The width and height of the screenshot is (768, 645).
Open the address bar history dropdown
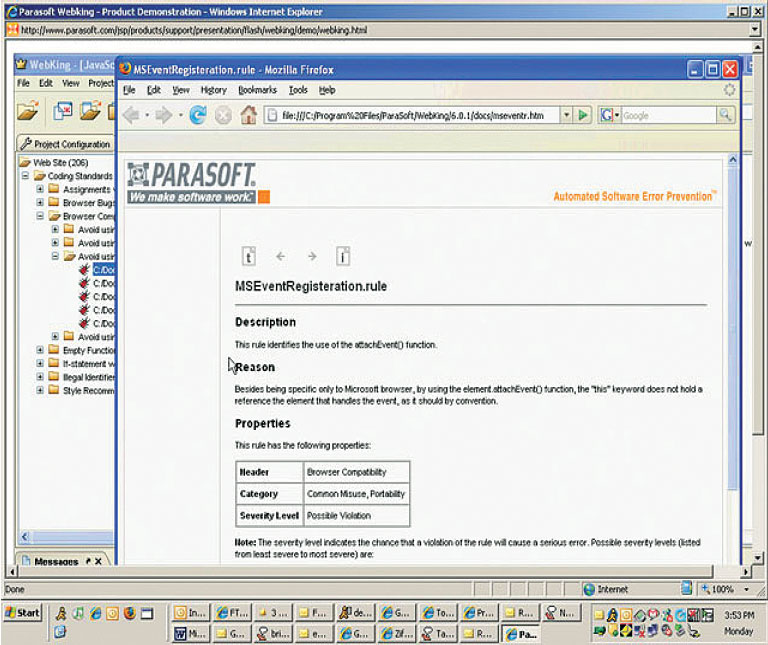point(566,115)
